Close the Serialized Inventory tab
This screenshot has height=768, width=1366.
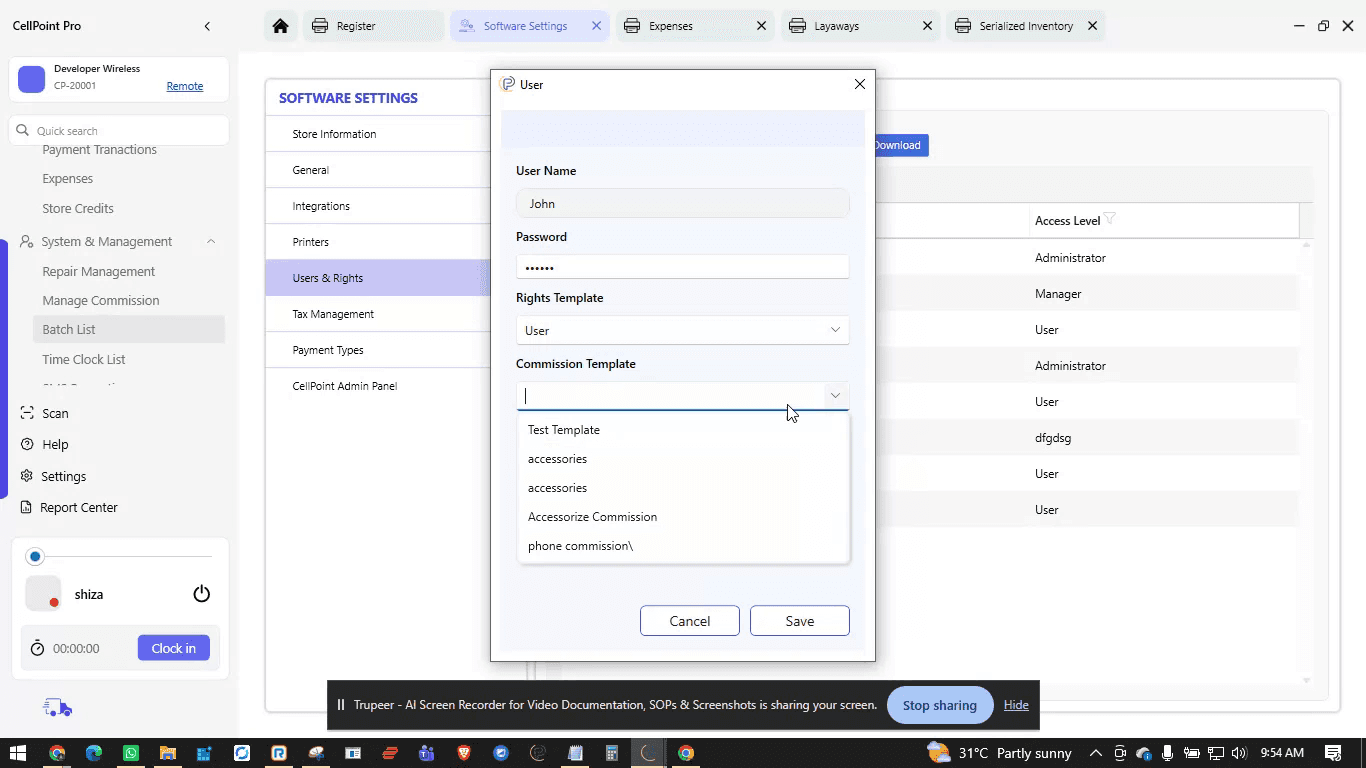tap(1092, 26)
